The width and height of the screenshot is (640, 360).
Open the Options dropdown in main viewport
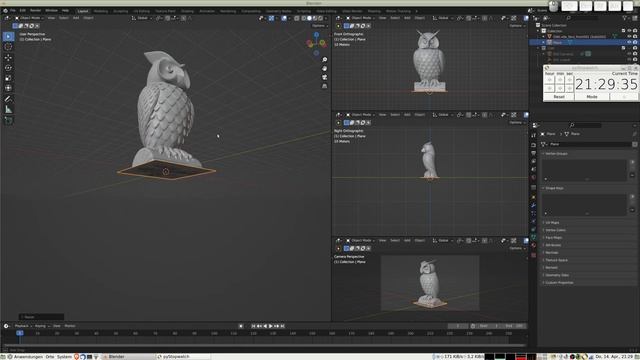point(320,26)
